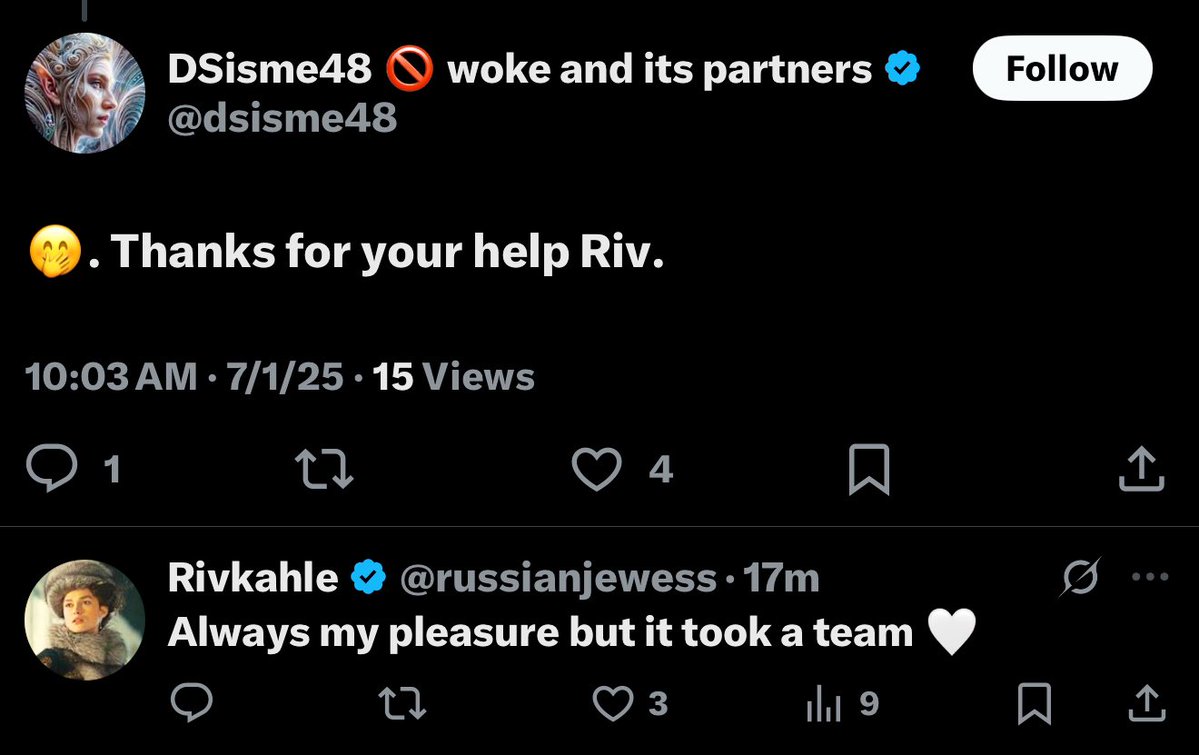Screen dimensions: 1199x755
Task: Open the 15 Views count
Action: pyautogui.click(x=453, y=377)
